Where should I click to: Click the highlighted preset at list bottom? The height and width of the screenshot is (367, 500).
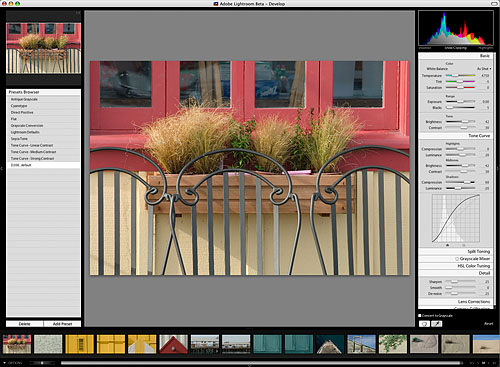pos(43,165)
